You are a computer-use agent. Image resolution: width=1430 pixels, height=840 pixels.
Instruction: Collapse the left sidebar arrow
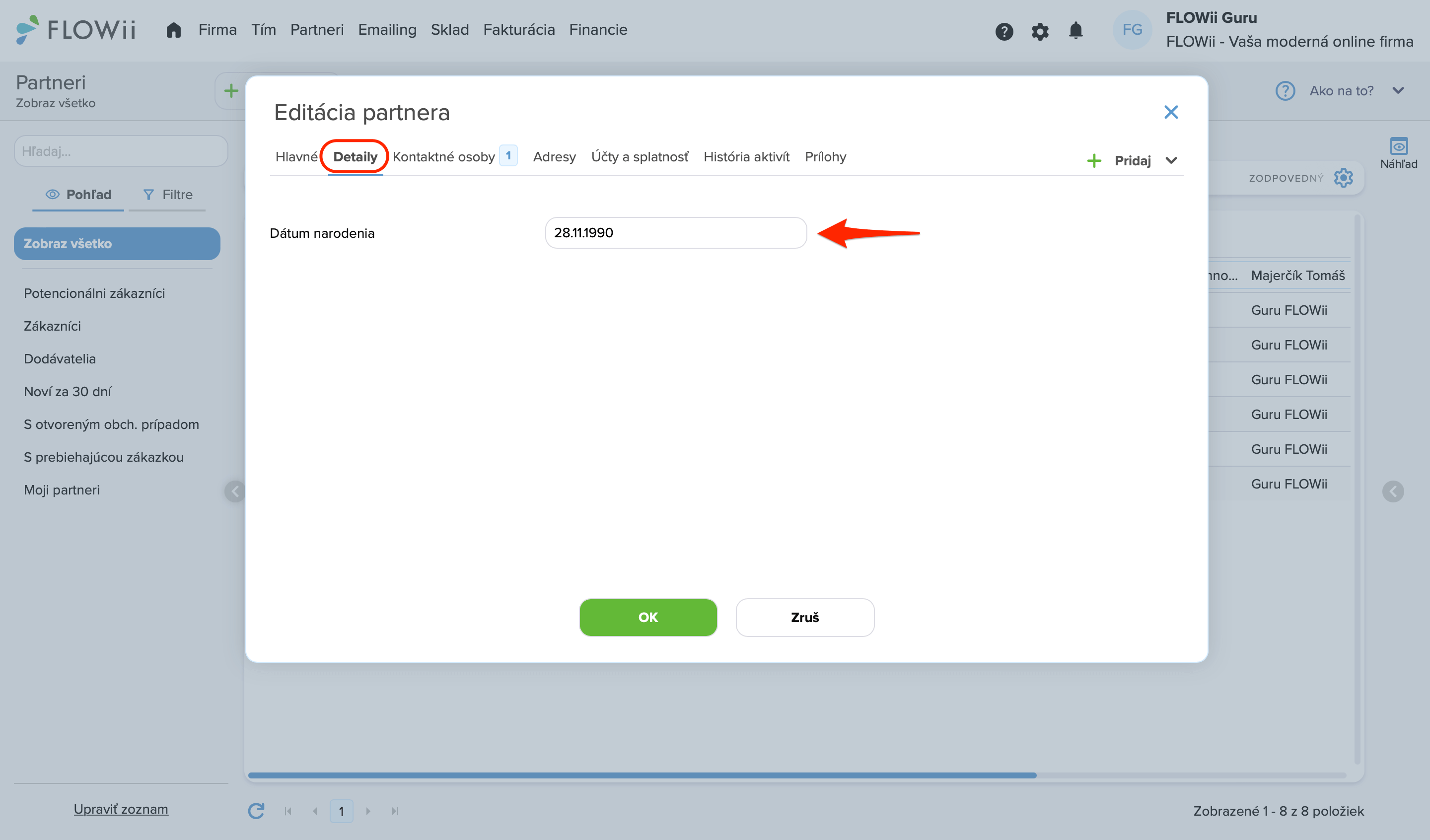[235, 491]
